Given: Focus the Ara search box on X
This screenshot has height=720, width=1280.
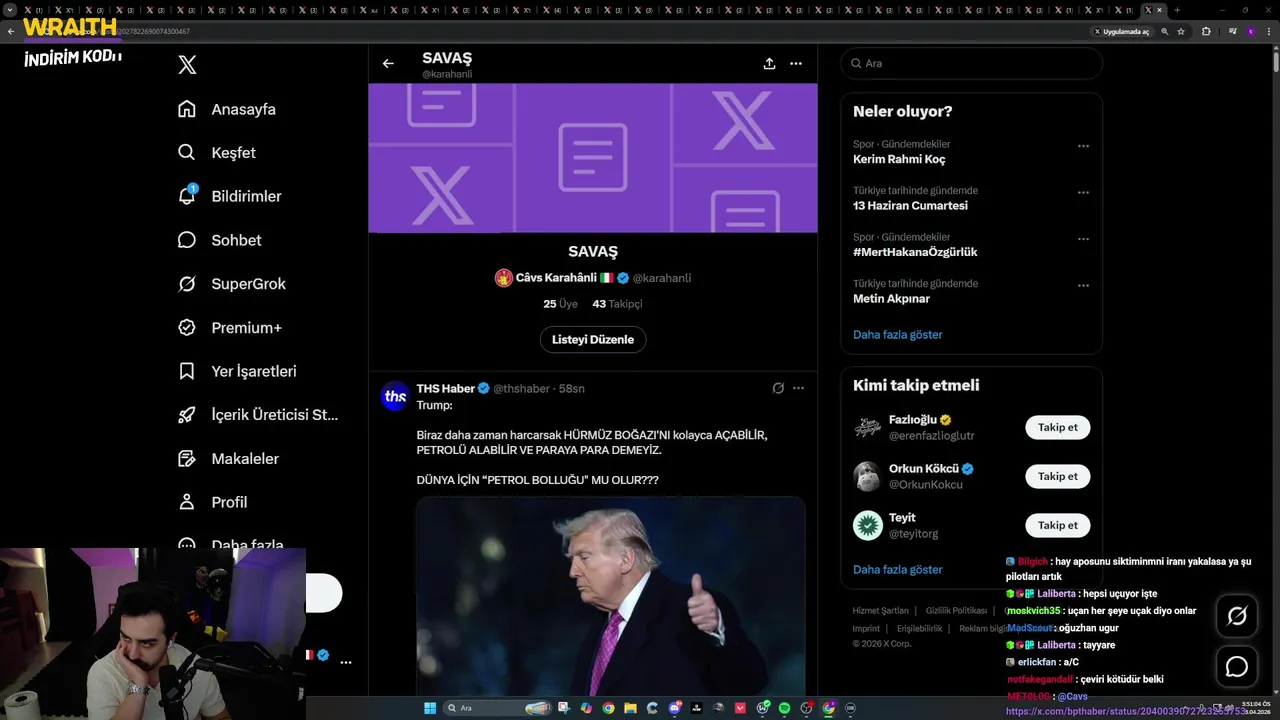Looking at the screenshot, I should point(971,63).
